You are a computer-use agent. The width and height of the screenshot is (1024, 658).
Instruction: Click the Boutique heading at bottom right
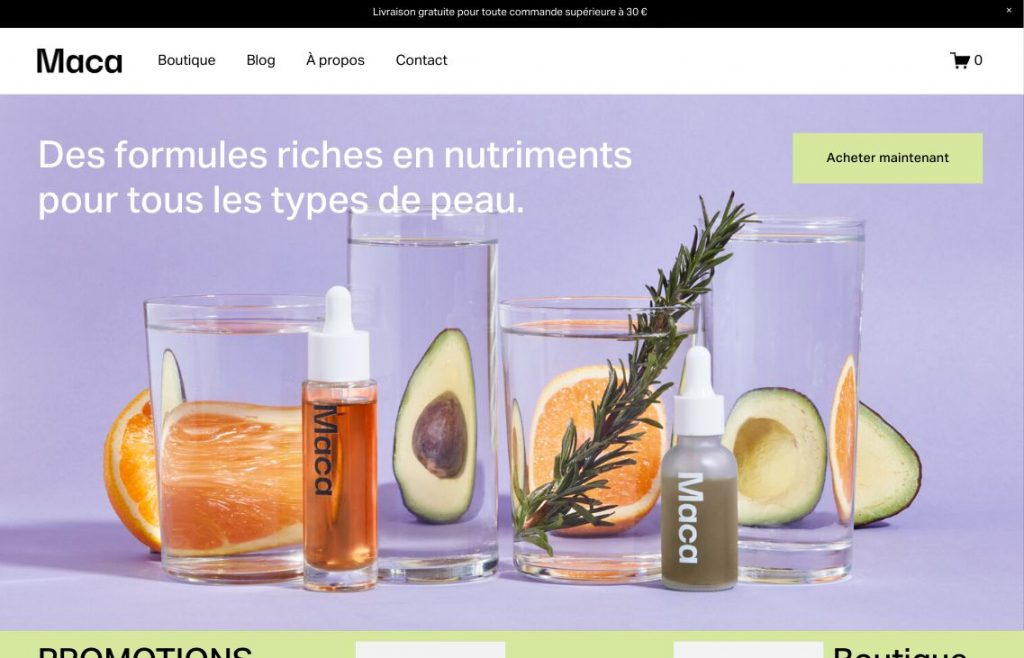(x=900, y=651)
